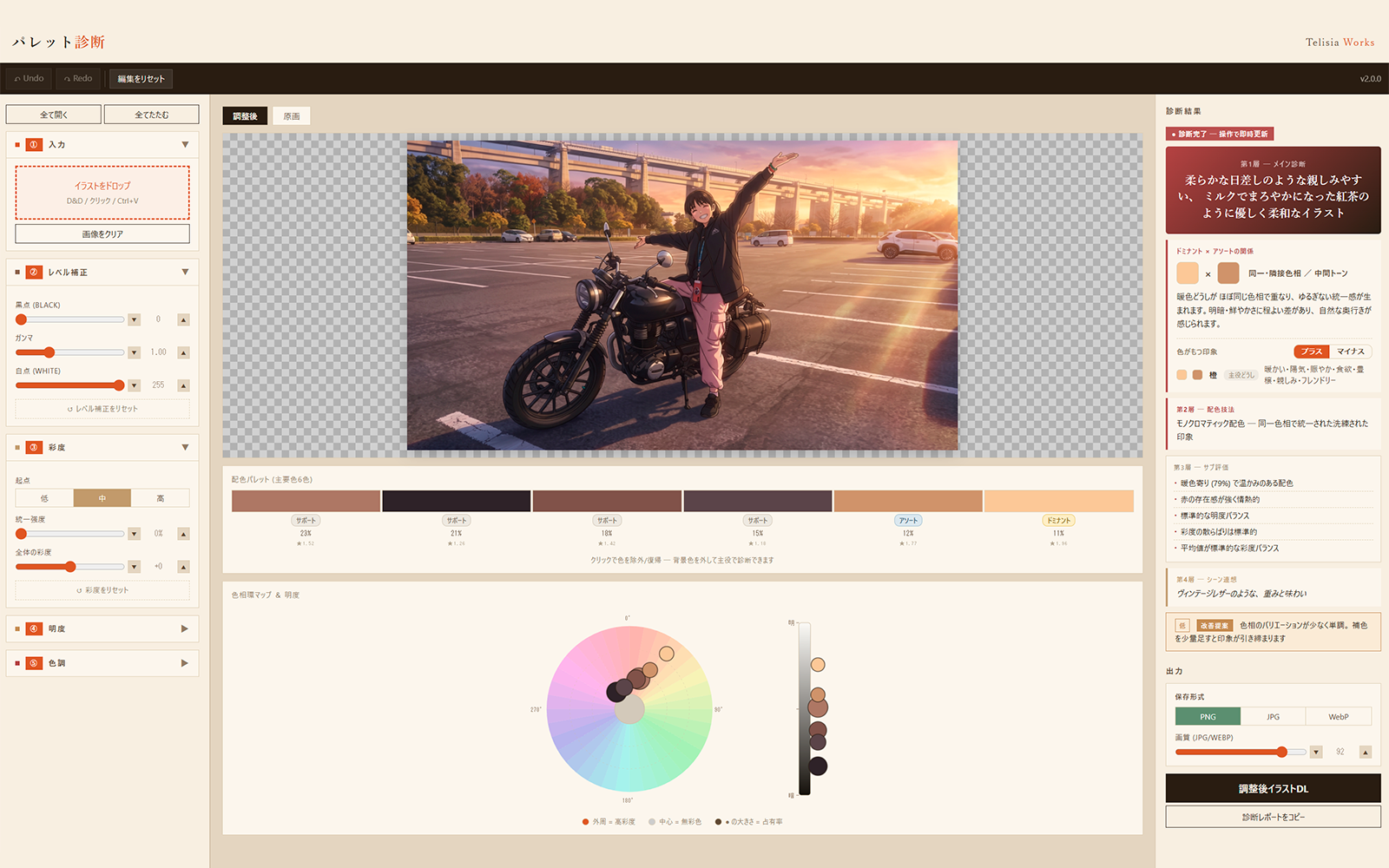This screenshot has width=1389, height=868.
Task: Increase 全体の彩度 with up arrow
Action: pyautogui.click(x=183, y=567)
